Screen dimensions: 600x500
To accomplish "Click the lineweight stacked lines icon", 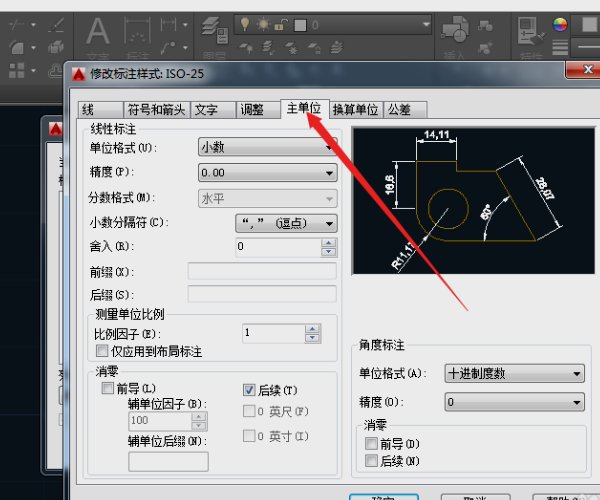I will click(x=560, y=47).
